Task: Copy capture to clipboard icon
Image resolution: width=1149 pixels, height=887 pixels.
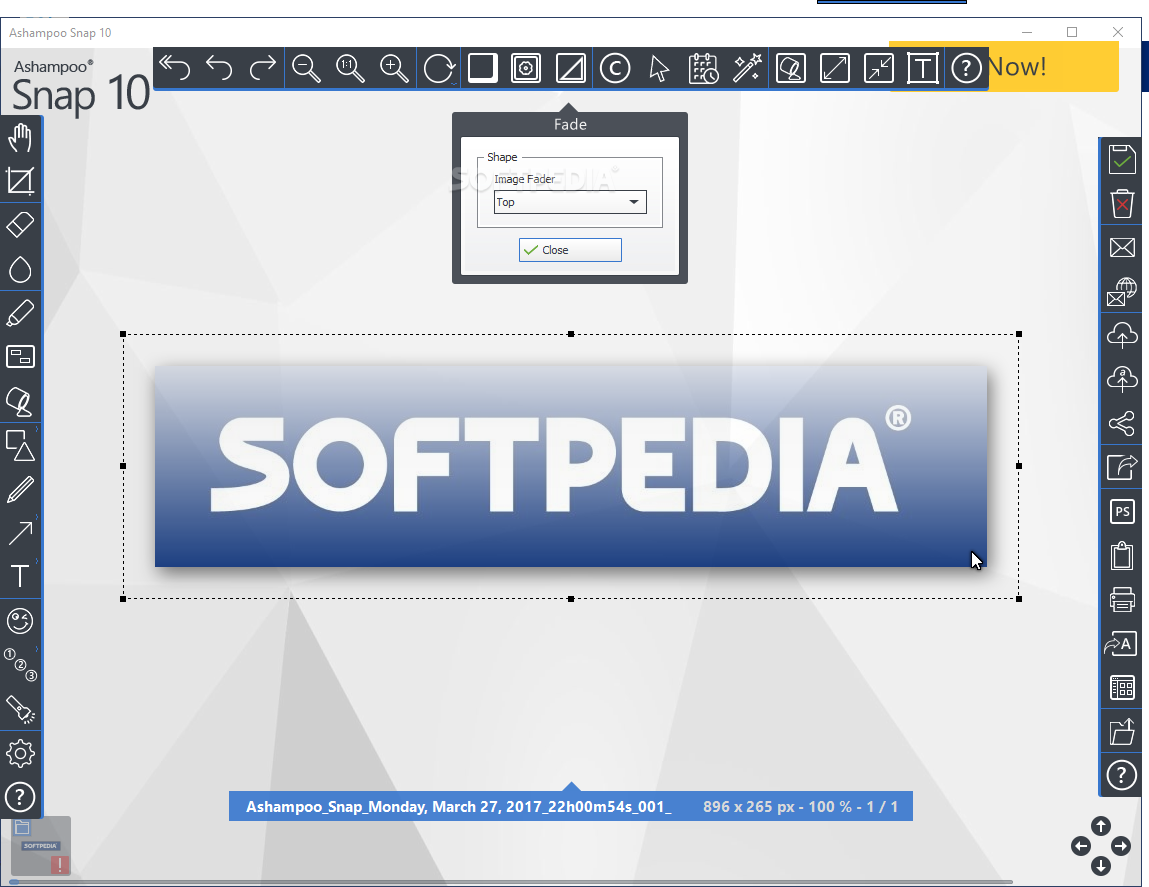Action: 1122,555
